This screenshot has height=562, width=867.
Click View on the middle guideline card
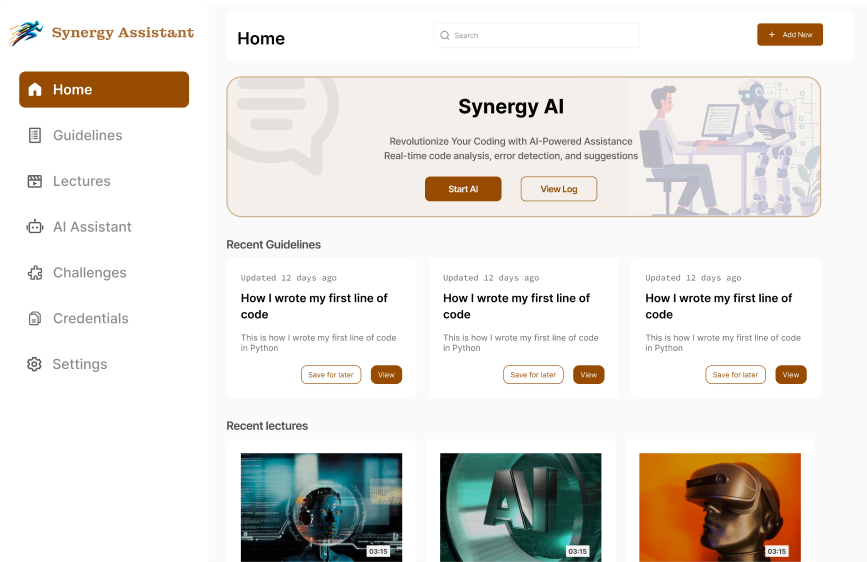click(588, 375)
